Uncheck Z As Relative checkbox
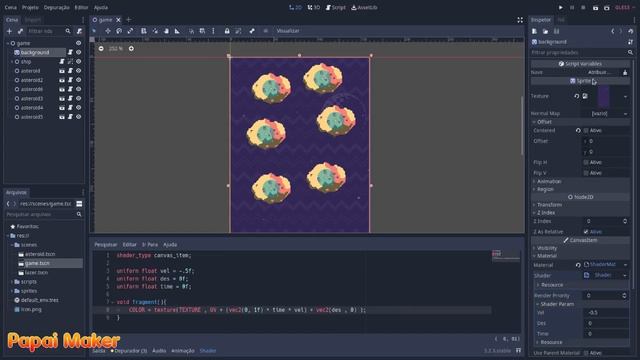The image size is (640, 360). (586, 232)
